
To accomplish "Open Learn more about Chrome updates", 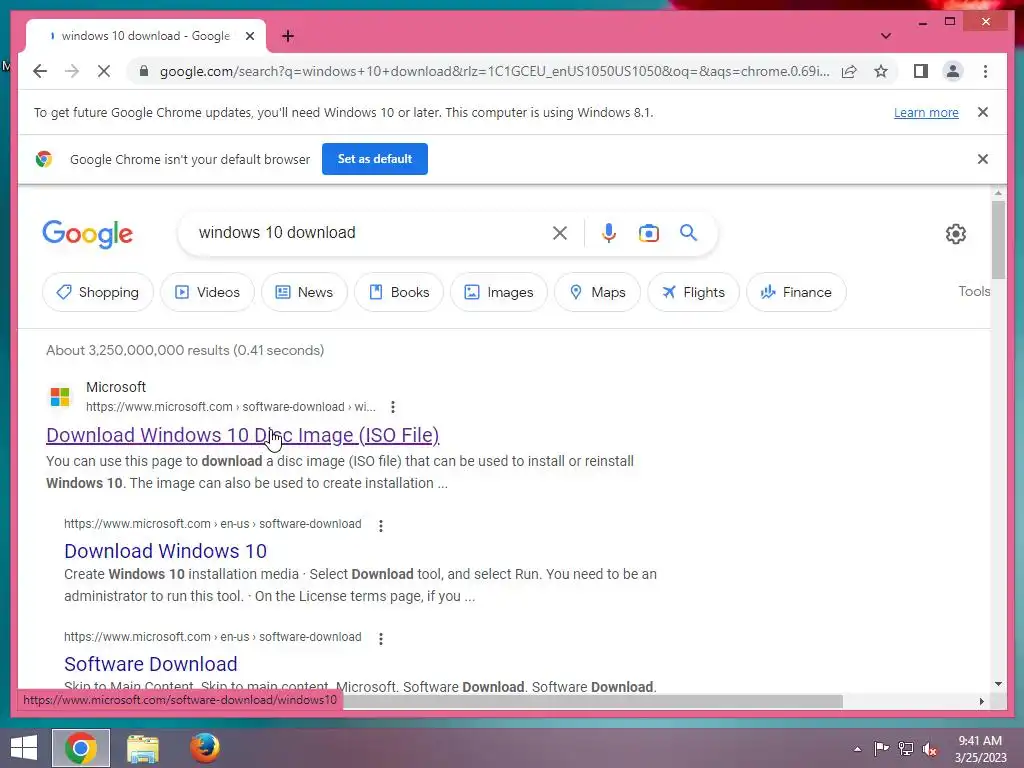I will pos(926,112).
